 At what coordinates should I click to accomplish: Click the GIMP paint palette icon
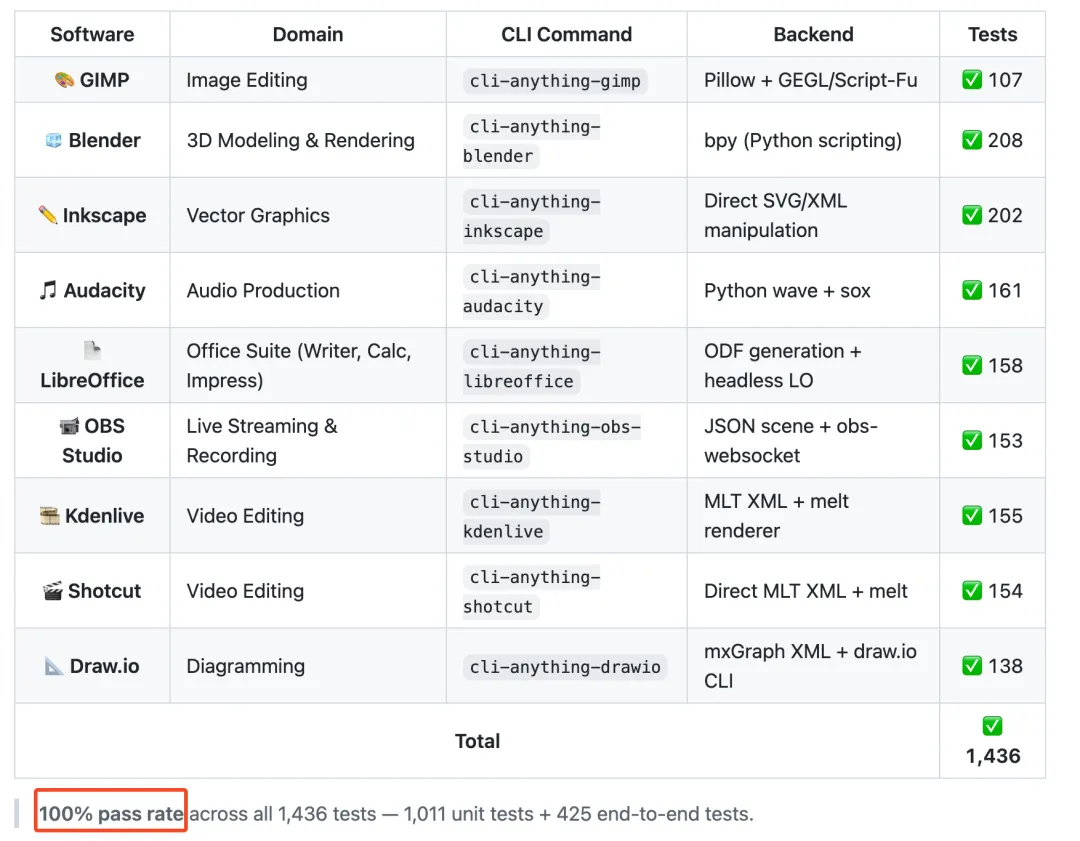pyautogui.click(x=64, y=80)
